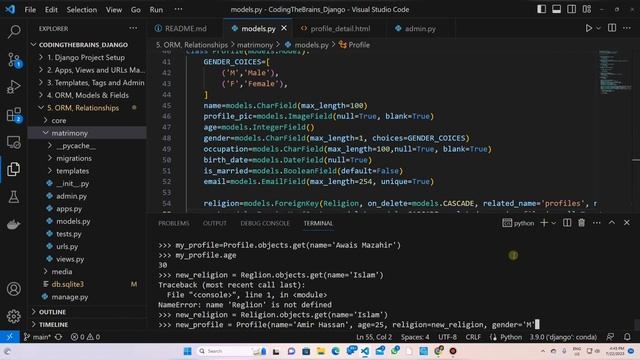
Task: Open Windows Start menu on taskbar
Action: click(187, 351)
